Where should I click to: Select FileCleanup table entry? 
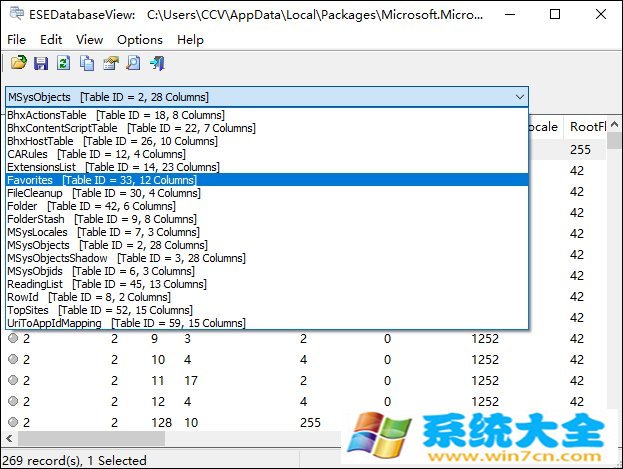click(x=267, y=193)
